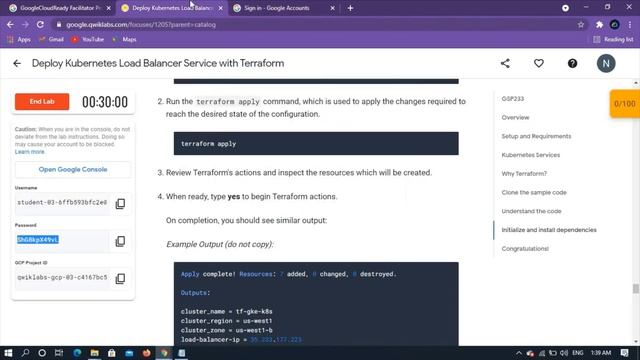Copy the Username to clipboard

click(x=120, y=203)
